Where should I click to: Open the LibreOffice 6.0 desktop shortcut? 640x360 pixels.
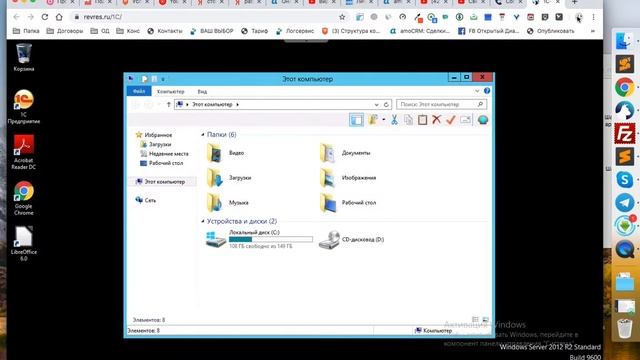24,243
